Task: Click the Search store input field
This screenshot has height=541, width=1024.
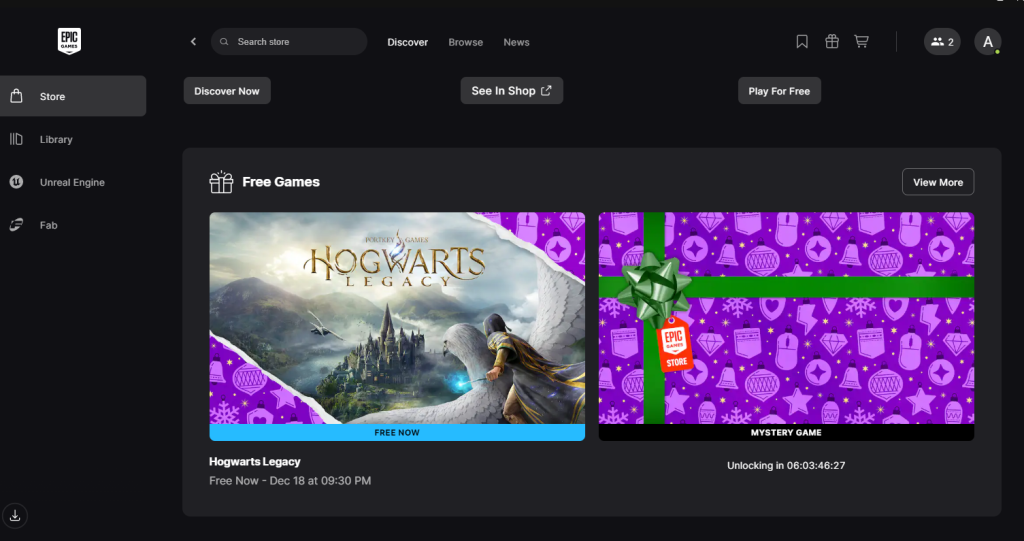Action: (x=289, y=42)
